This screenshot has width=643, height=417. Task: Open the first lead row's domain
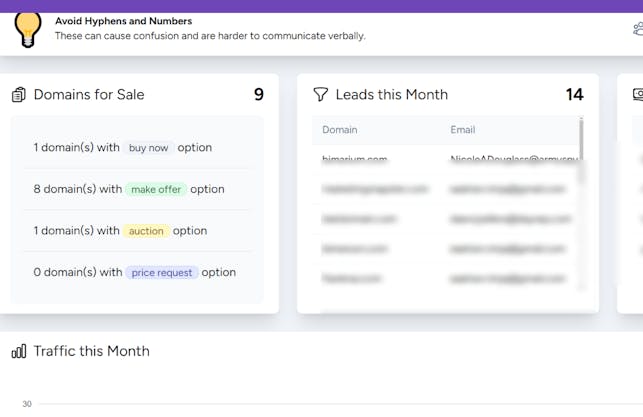pyautogui.click(x=354, y=159)
